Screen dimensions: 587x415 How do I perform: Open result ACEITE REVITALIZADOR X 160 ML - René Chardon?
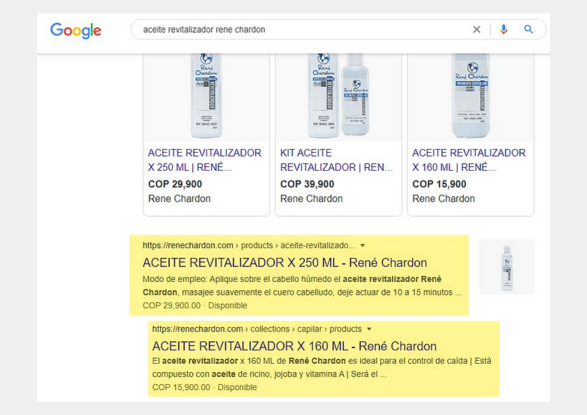[294, 346]
